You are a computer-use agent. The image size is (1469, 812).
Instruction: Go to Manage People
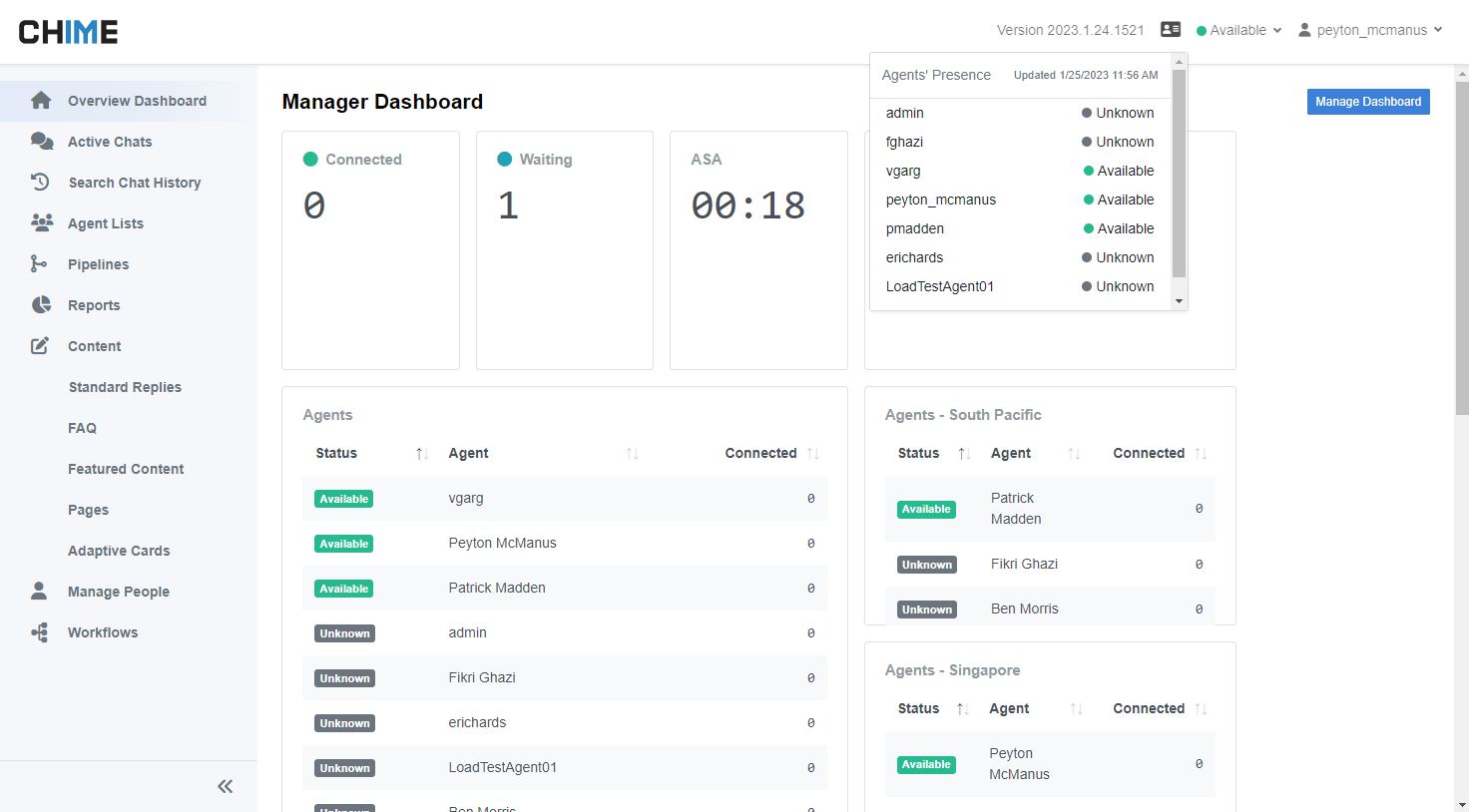coord(120,592)
